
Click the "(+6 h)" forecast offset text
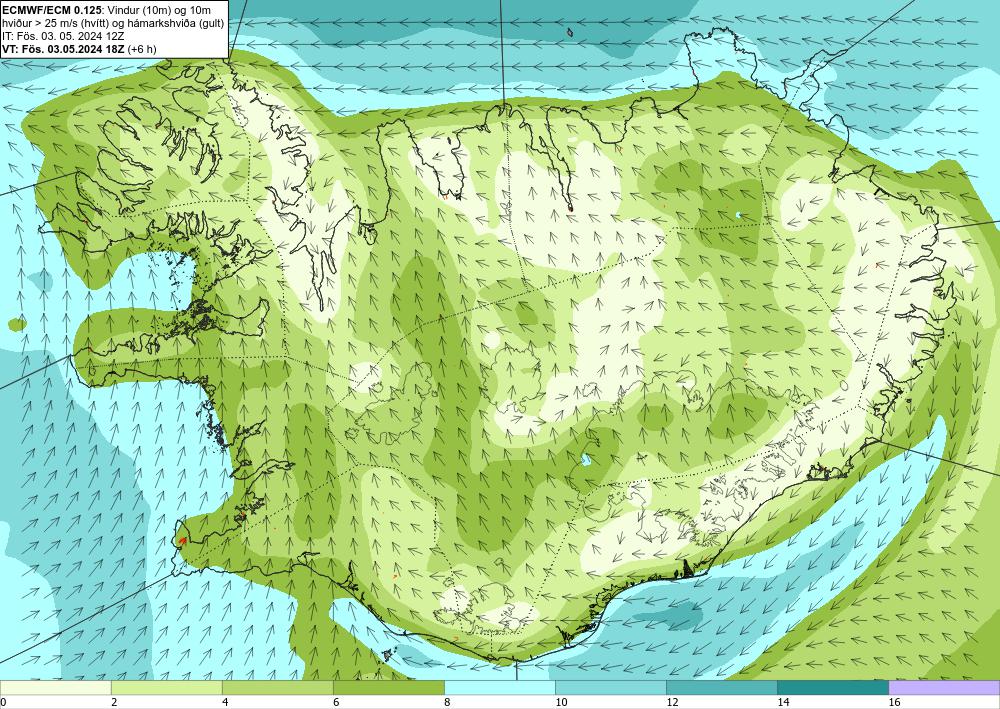point(142,48)
